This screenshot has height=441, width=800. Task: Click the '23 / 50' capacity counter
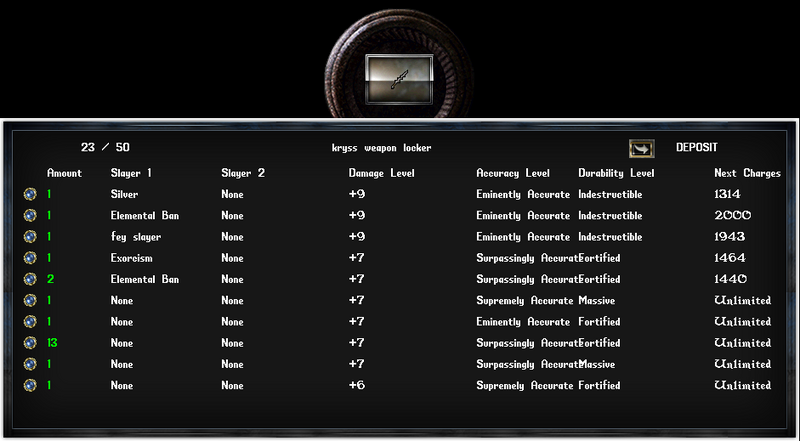coord(105,148)
